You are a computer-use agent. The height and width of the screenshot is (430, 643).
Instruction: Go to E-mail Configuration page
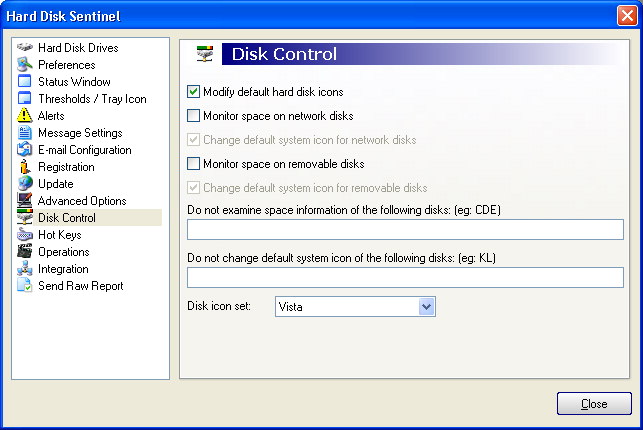pos(85,150)
